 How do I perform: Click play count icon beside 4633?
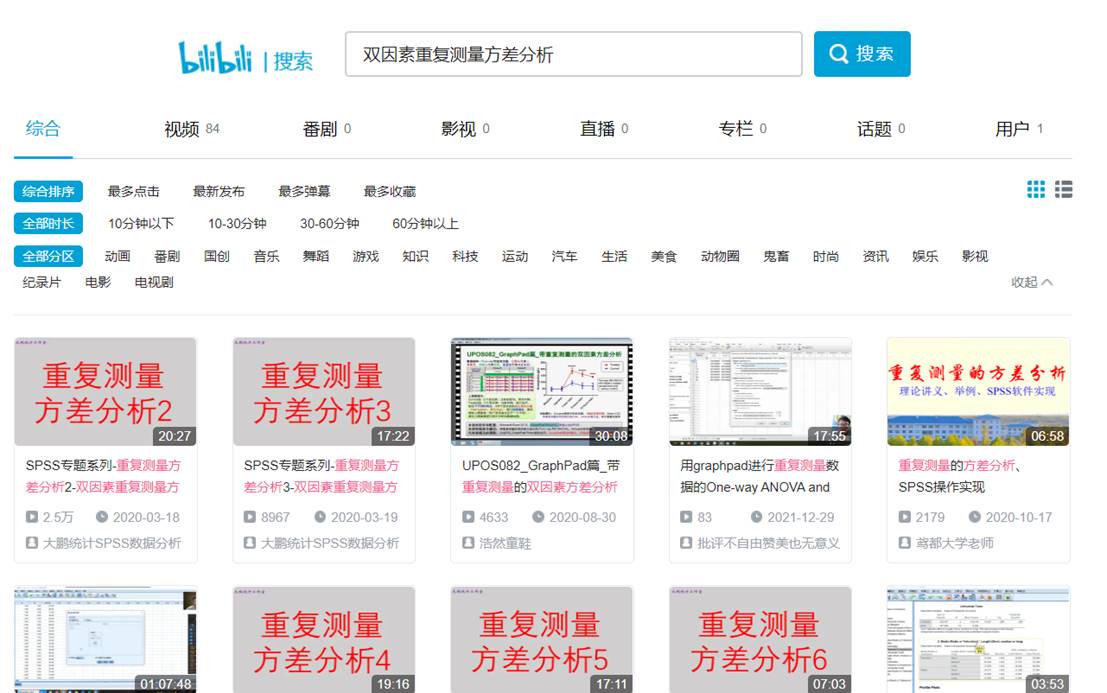coord(468,517)
